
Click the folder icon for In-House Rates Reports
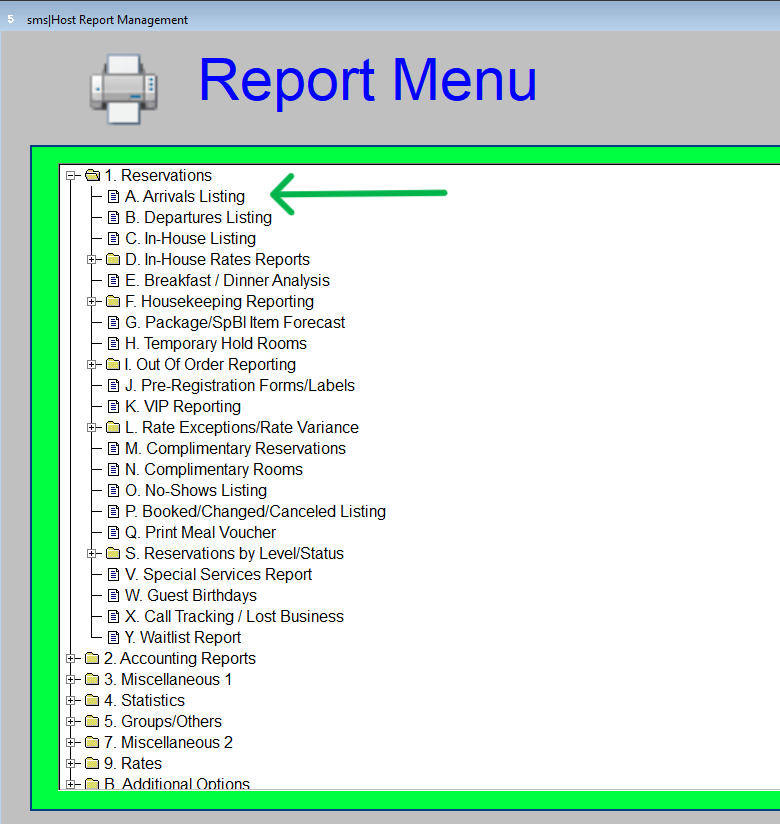[113, 260]
